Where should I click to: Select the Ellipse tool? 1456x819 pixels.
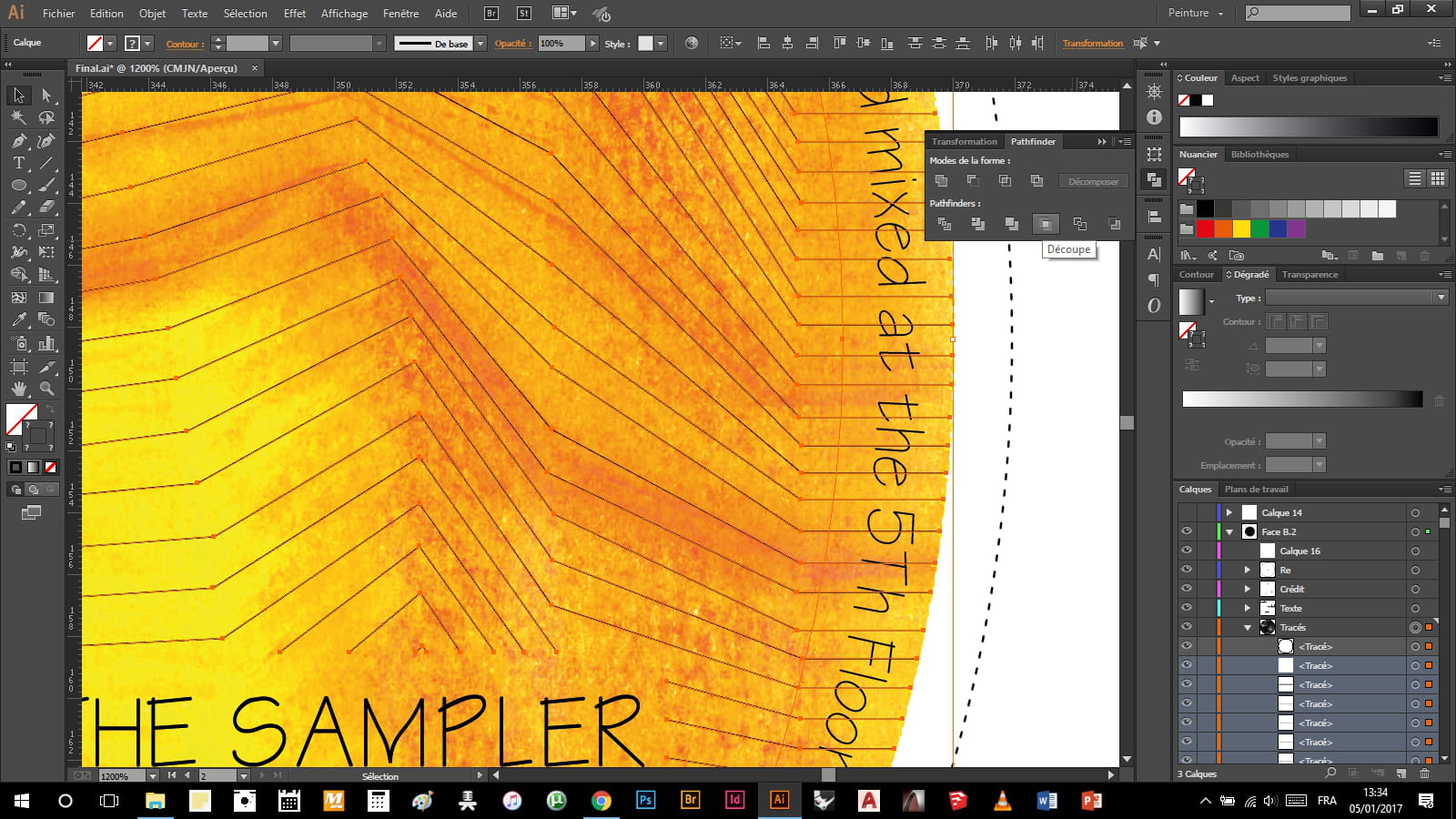point(19,185)
